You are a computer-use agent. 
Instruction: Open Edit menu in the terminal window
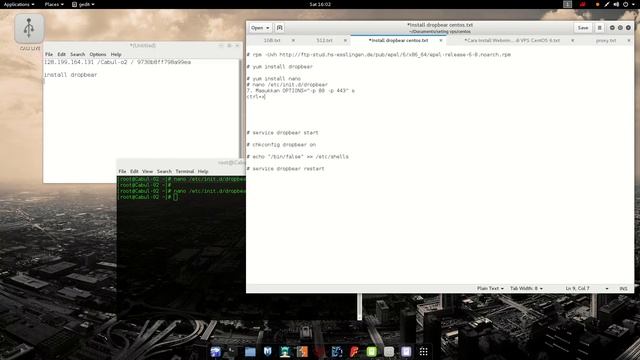134,171
